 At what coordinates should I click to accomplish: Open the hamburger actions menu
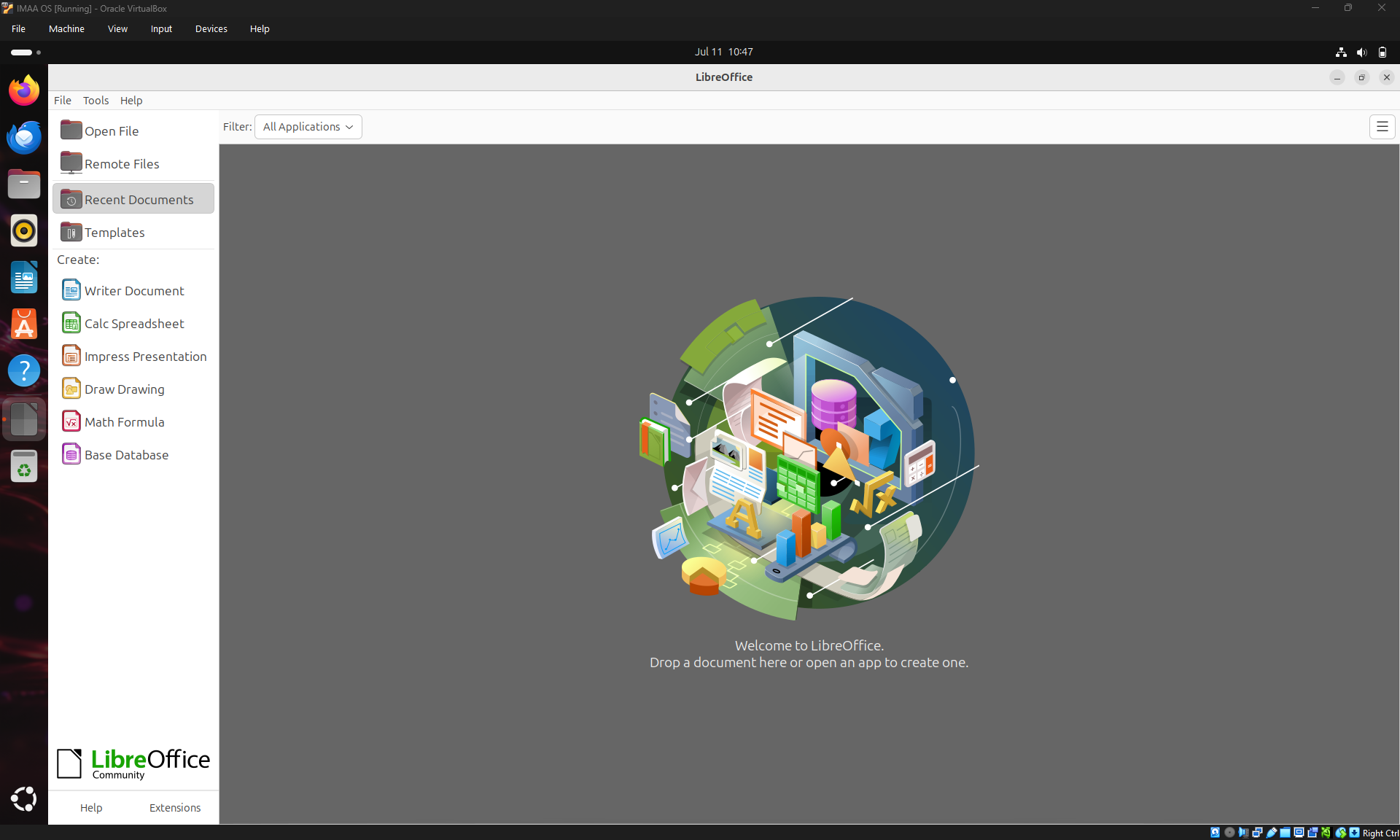[x=1382, y=127]
